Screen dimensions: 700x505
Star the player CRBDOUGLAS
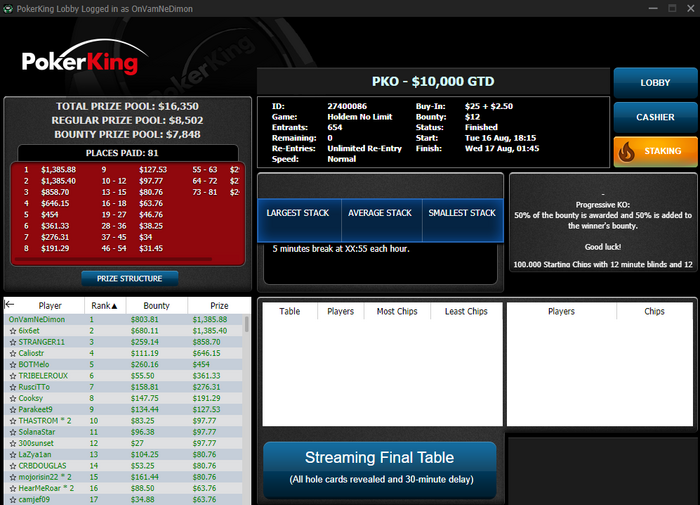[12, 466]
